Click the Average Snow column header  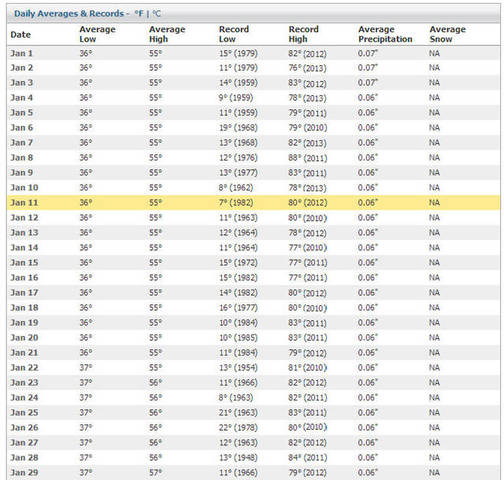pos(447,34)
